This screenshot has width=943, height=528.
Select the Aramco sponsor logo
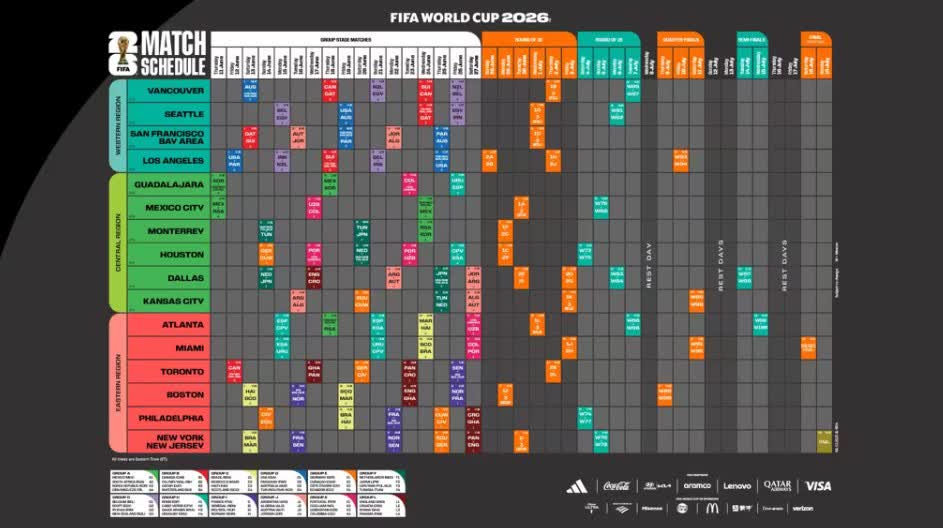697,486
